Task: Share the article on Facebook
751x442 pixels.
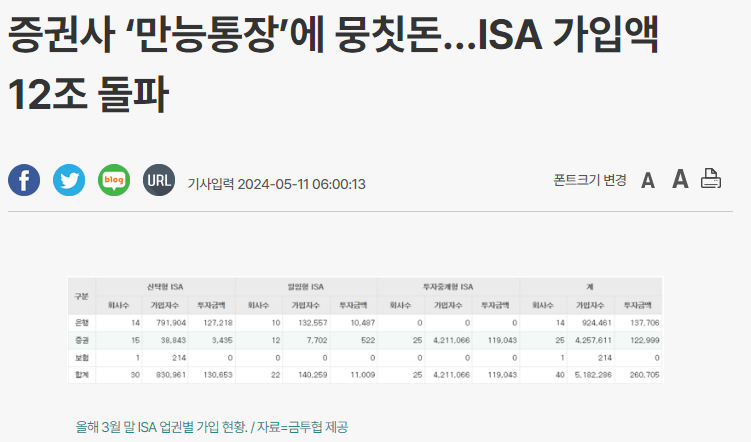Action: click(24, 180)
